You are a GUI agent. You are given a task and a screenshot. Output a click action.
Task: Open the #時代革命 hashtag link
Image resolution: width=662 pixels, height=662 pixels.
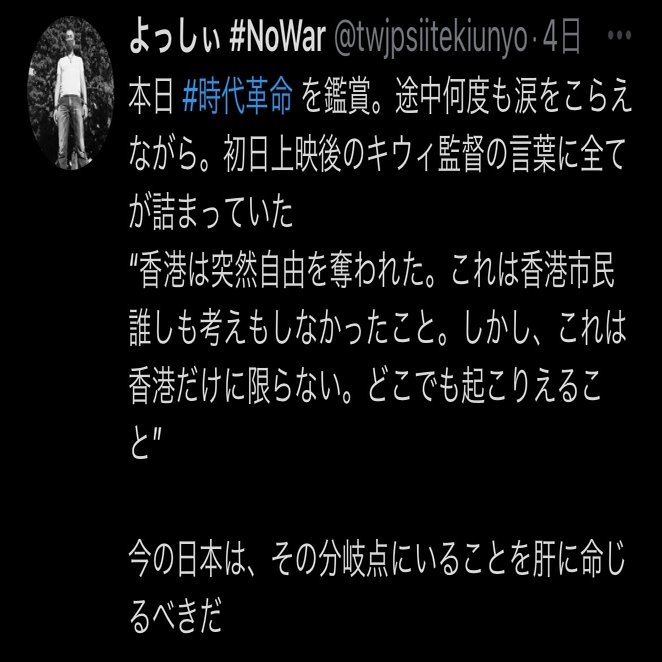(238, 99)
